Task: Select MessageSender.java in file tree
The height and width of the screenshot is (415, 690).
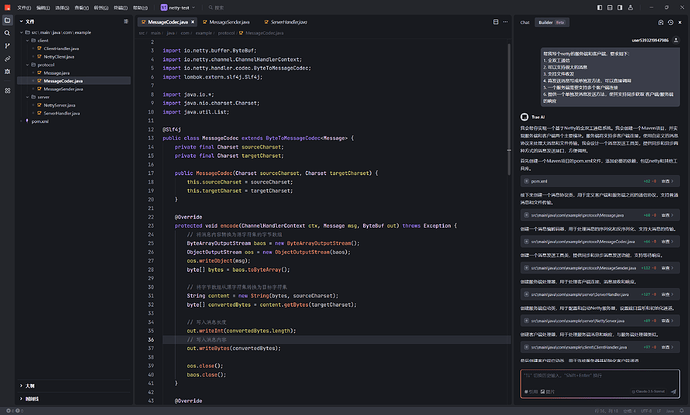Action: pos(63,89)
